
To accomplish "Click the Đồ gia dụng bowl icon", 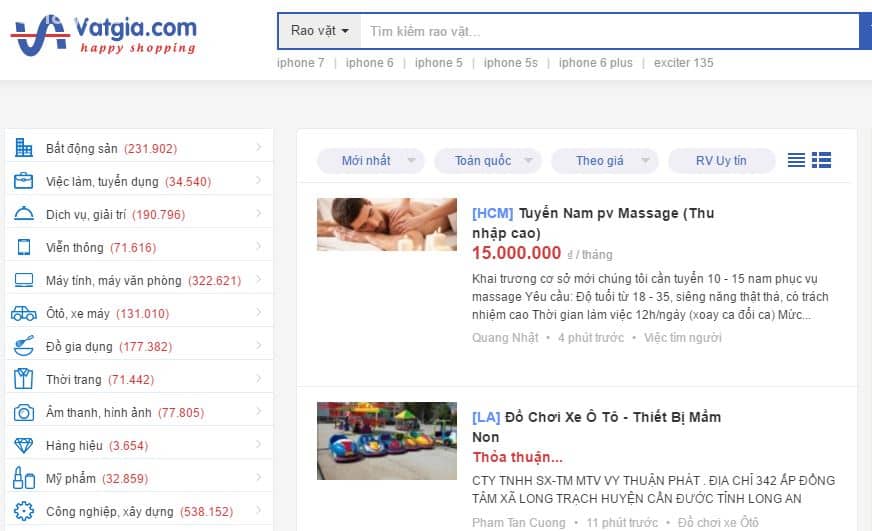I will pos(23,346).
